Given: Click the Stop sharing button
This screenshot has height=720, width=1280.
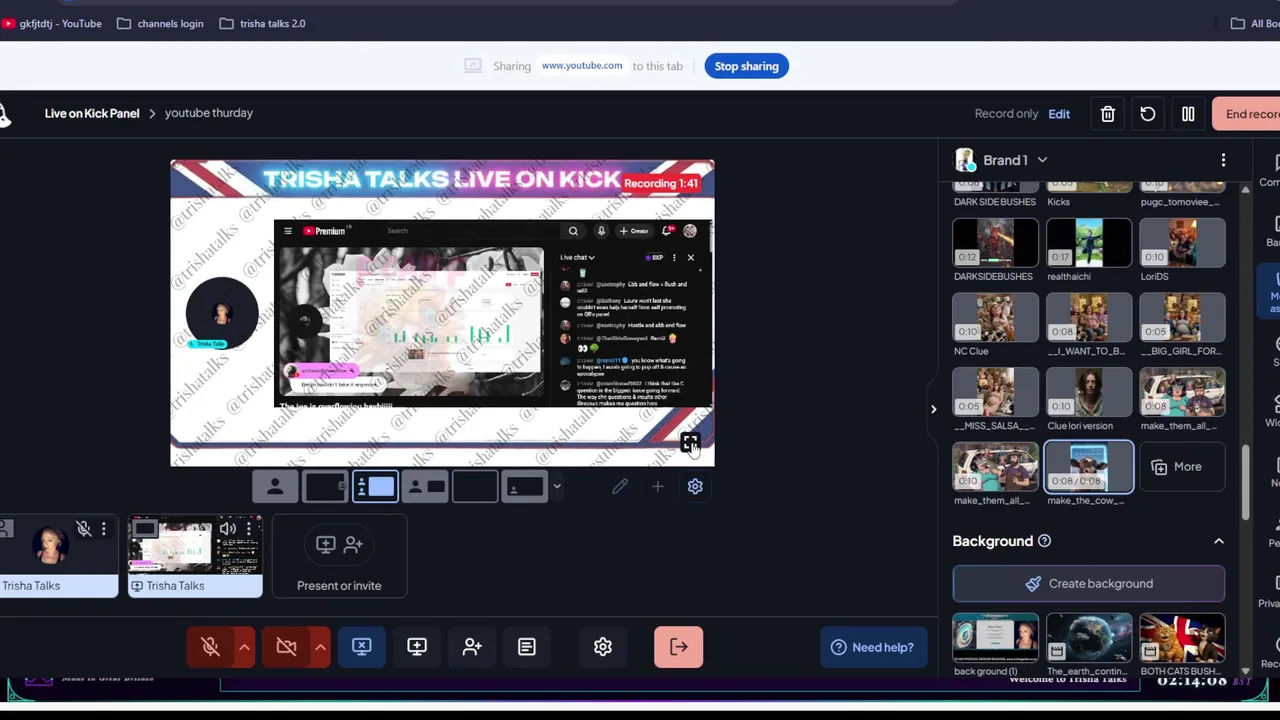Looking at the screenshot, I should pos(746,66).
